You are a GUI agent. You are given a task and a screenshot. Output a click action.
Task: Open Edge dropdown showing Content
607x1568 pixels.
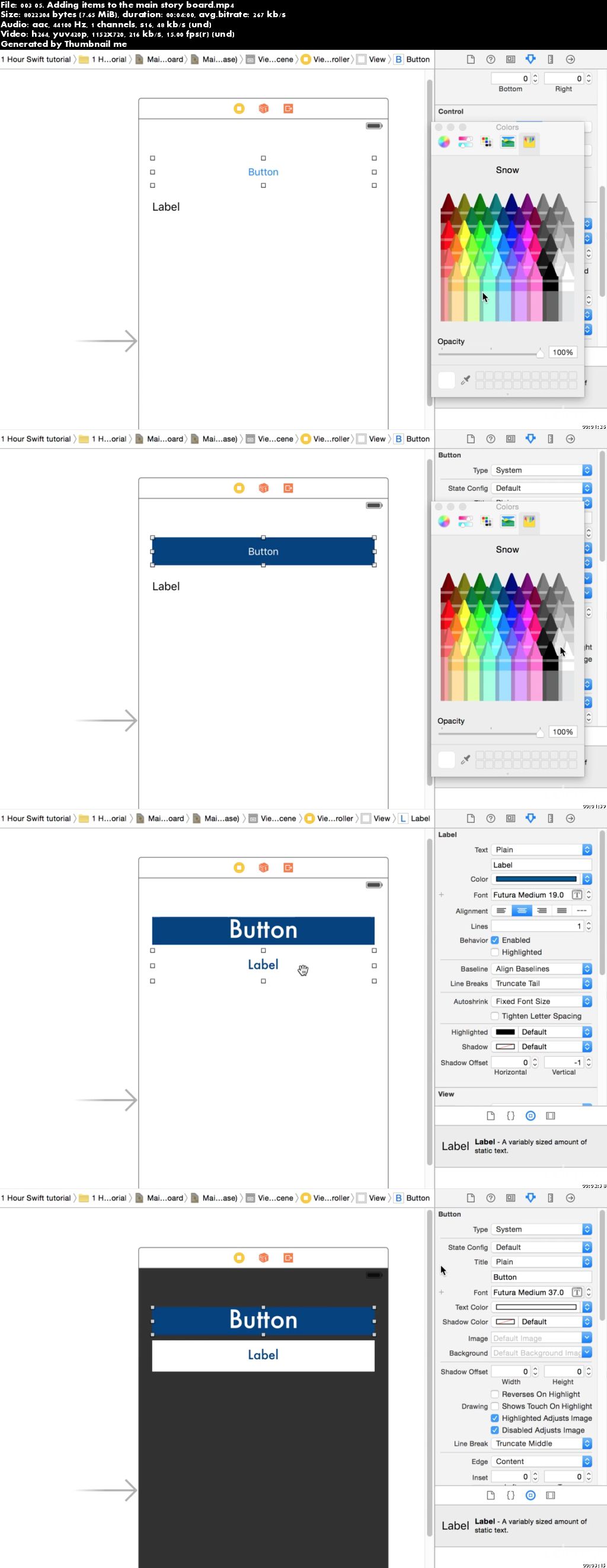541,1461
